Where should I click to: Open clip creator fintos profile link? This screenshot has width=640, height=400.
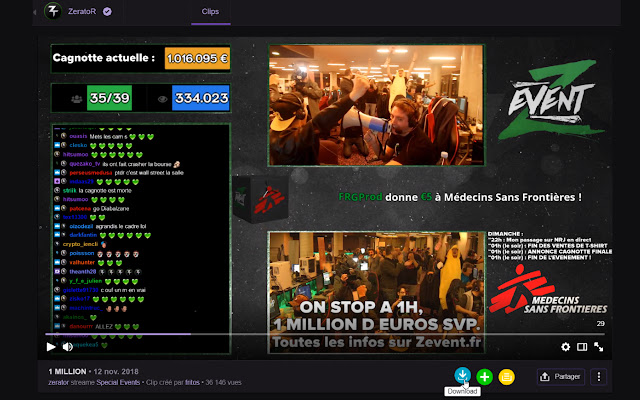(x=192, y=382)
